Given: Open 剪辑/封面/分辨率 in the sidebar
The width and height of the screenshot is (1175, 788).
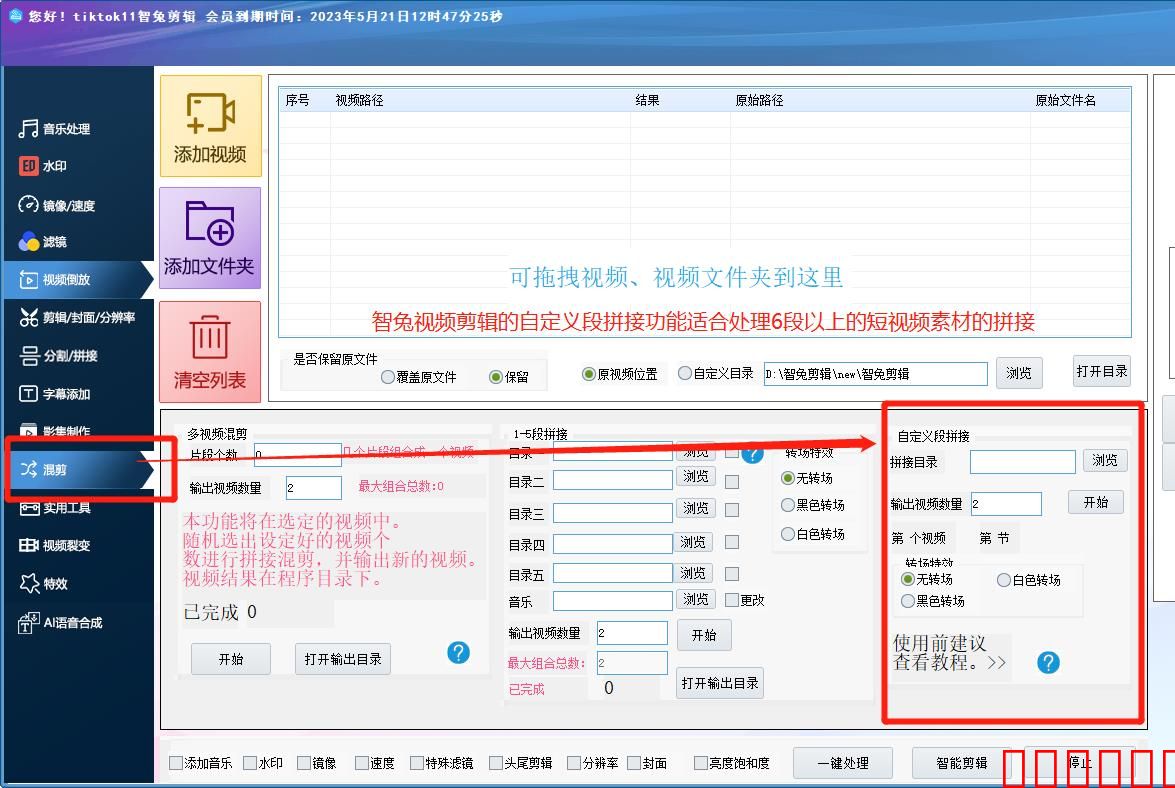Looking at the screenshot, I should (78, 318).
